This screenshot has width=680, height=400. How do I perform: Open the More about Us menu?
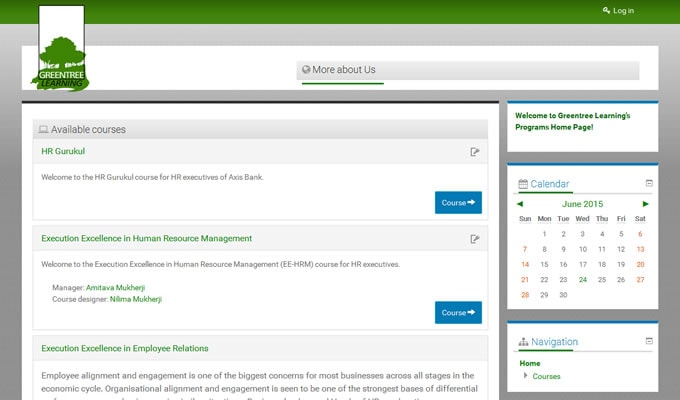click(x=344, y=70)
